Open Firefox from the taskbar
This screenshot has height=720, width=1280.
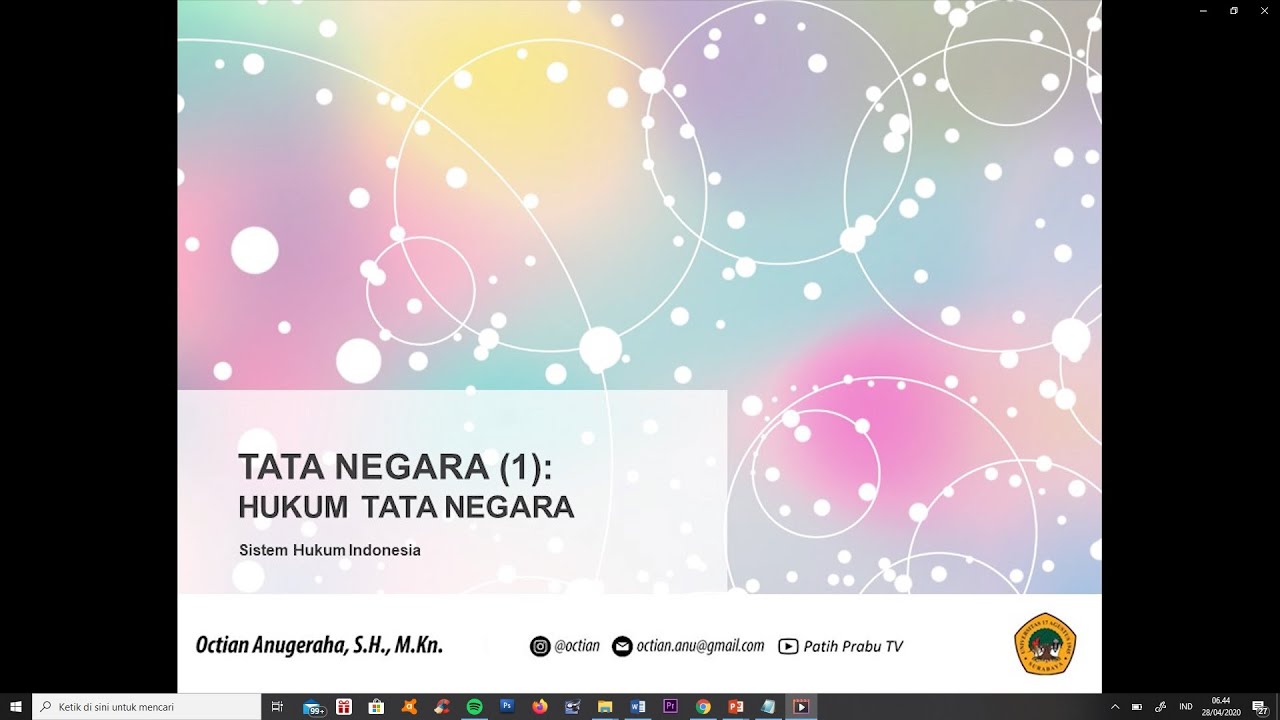click(x=540, y=706)
